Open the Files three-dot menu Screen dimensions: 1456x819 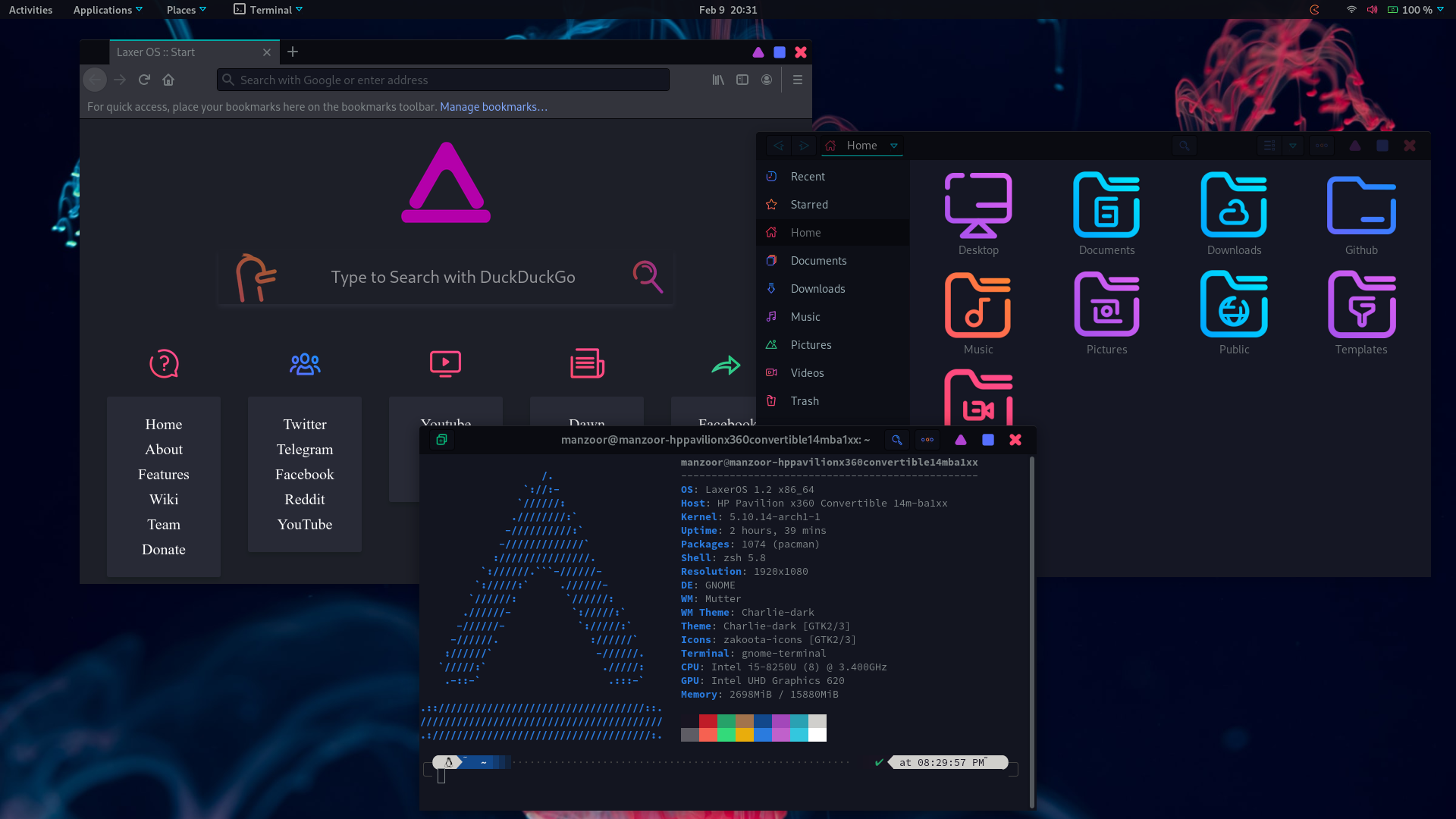[1322, 146]
